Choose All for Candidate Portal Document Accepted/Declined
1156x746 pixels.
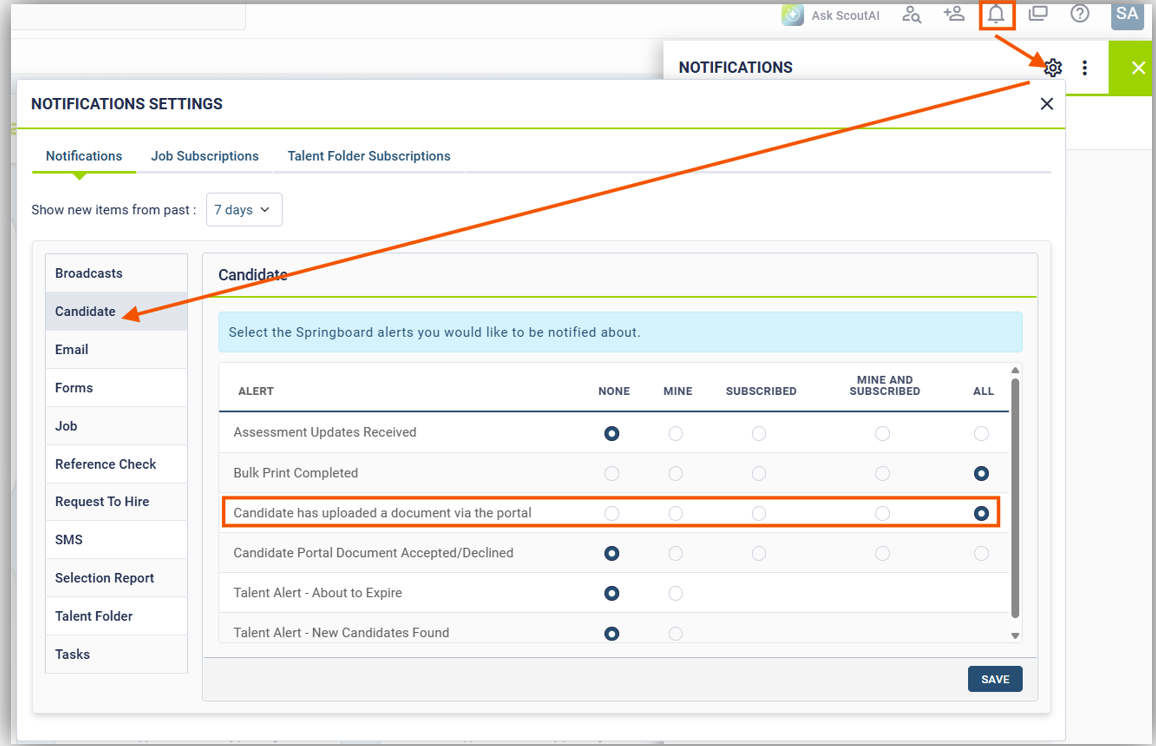(982, 554)
